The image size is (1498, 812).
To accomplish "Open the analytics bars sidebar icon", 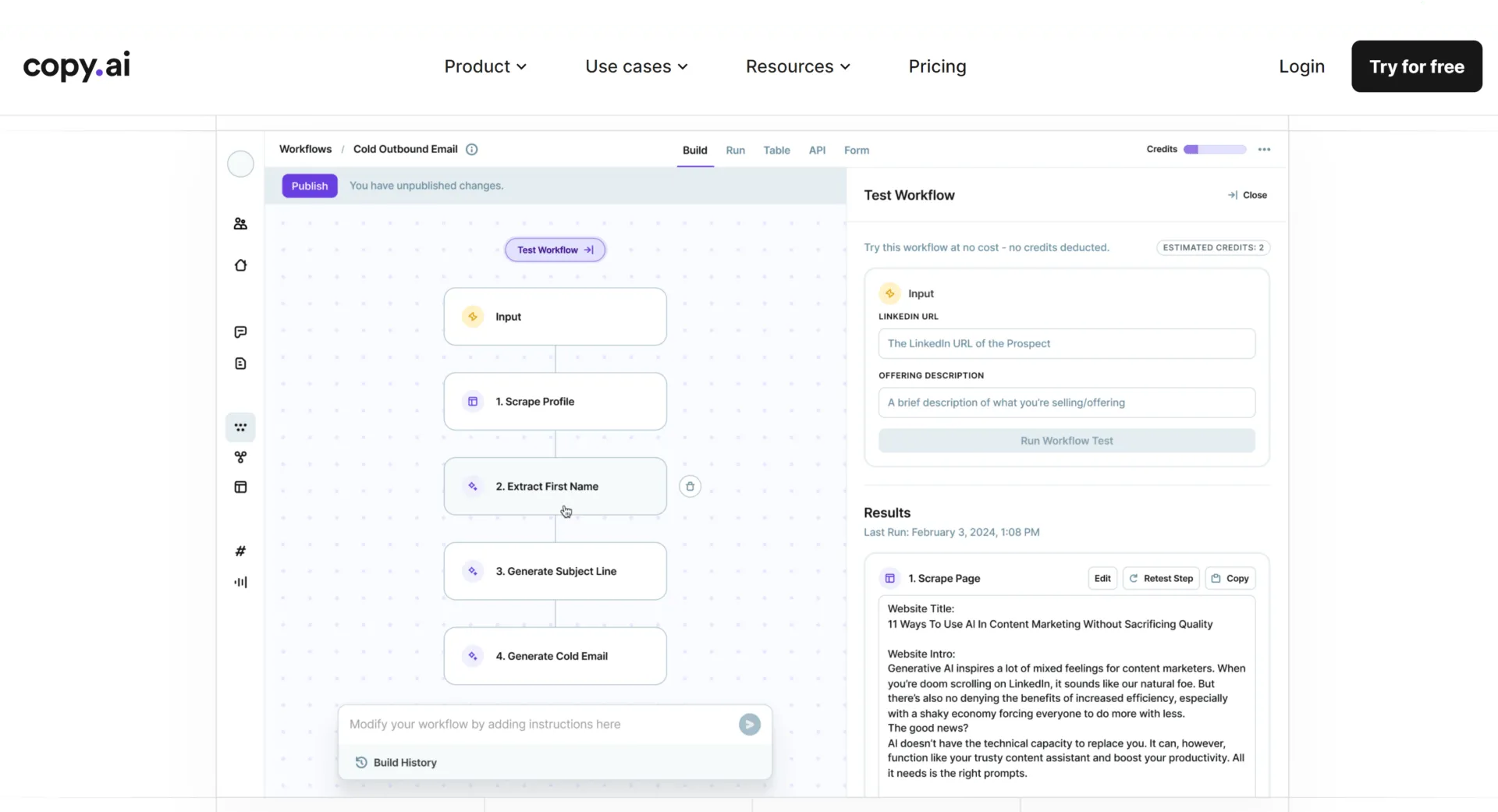I will coord(240,582).
